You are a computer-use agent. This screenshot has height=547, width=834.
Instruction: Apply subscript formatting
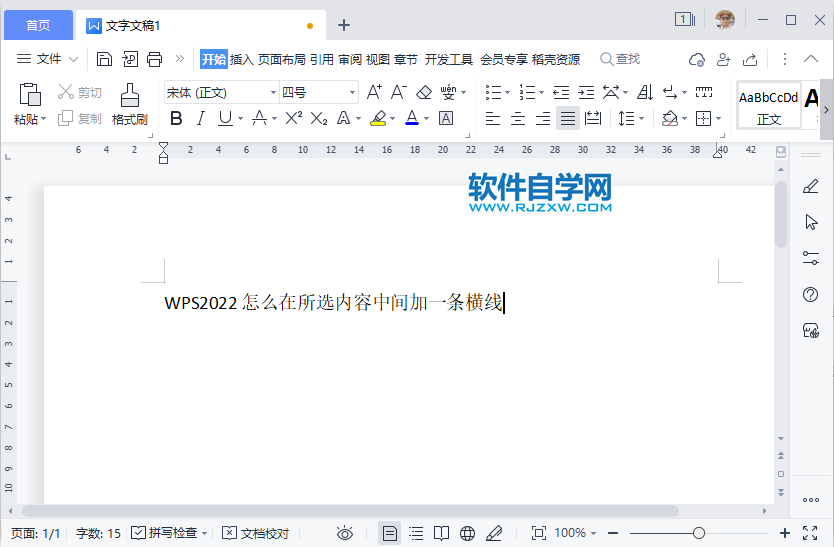click(319, 118)
